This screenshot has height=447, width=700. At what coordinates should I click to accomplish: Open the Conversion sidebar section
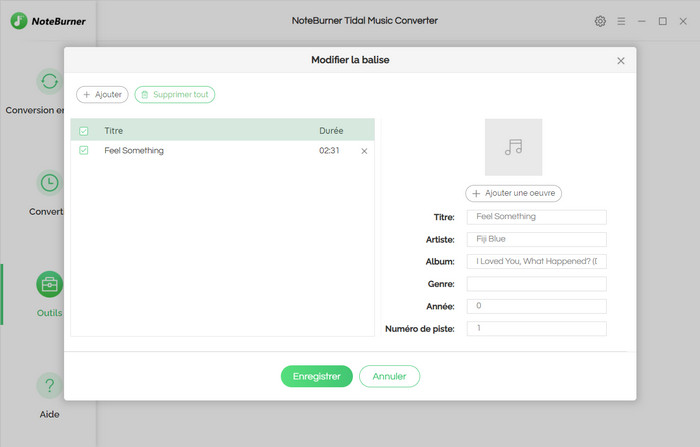click(x=49, y=81)
